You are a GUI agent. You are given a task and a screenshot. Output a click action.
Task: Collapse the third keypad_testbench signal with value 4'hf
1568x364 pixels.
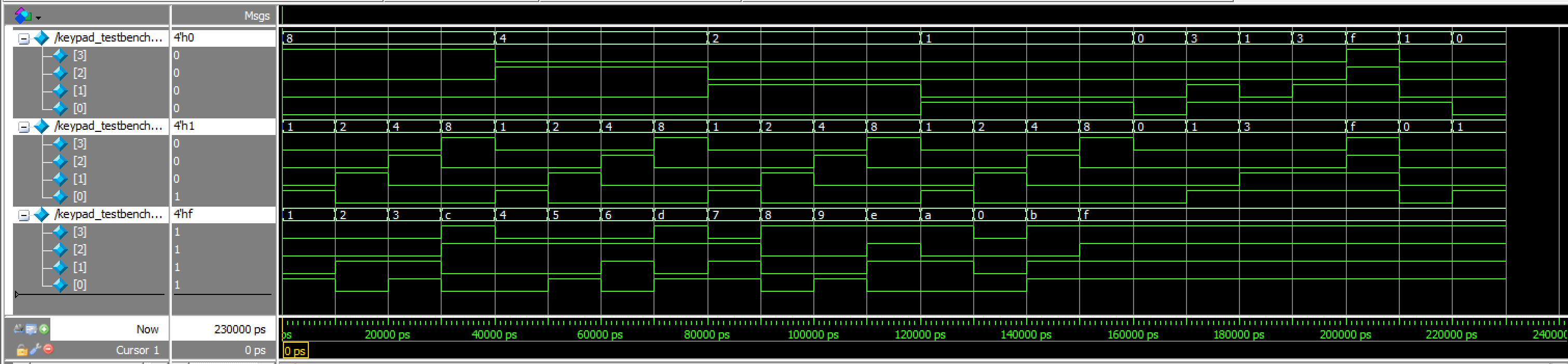24,215
